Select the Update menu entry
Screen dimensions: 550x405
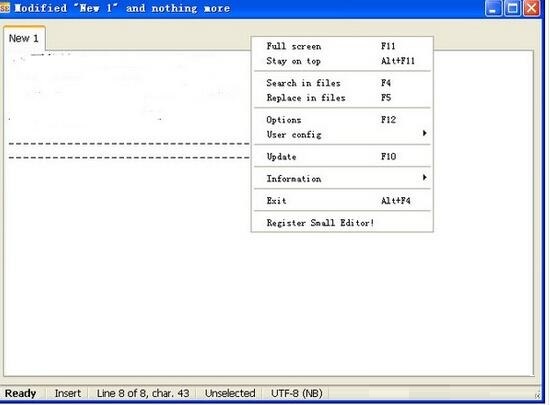342,157
